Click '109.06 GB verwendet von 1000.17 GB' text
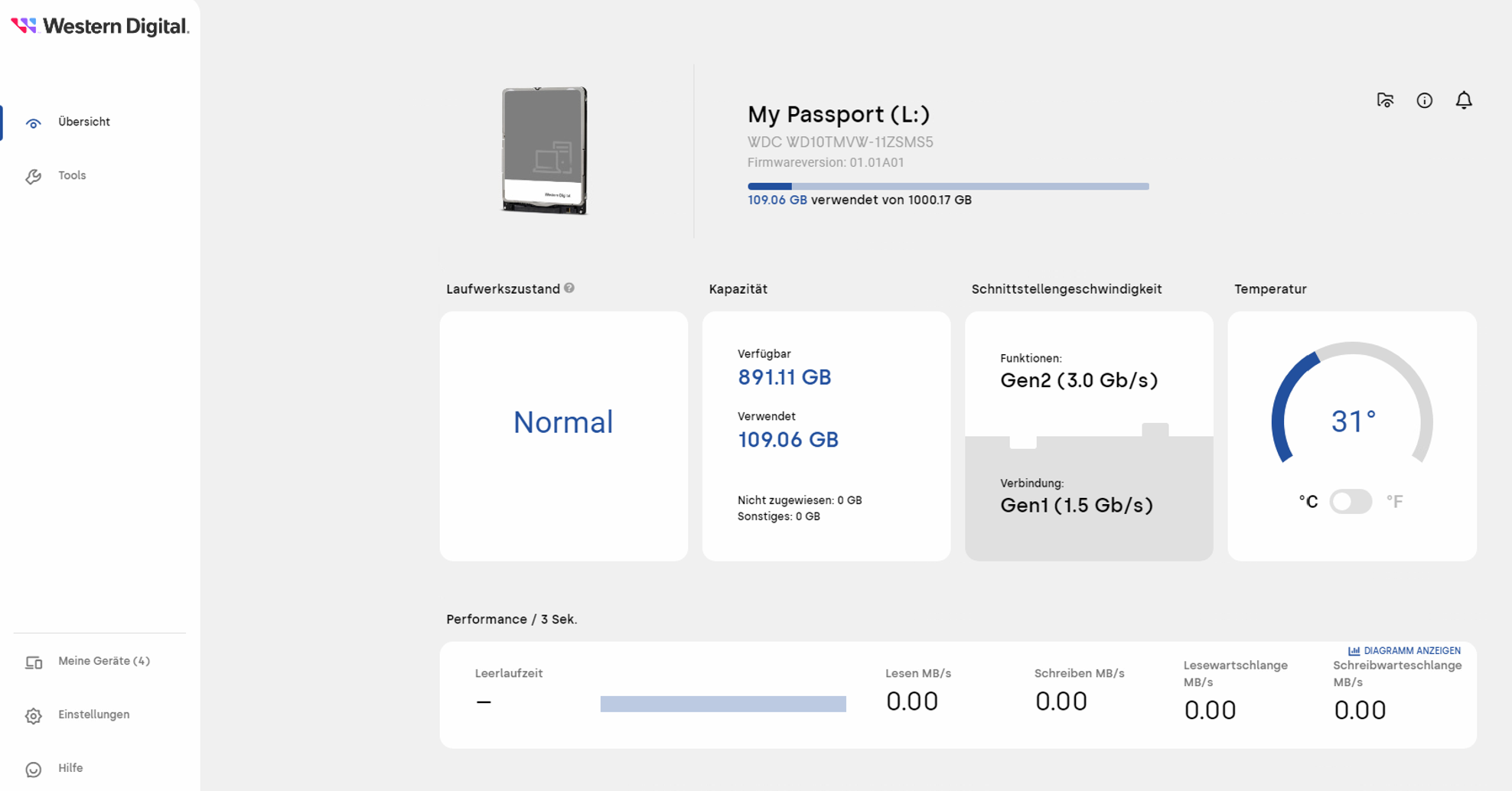The height and width of the screenshot is (791, 1512). tap(859, 200)
